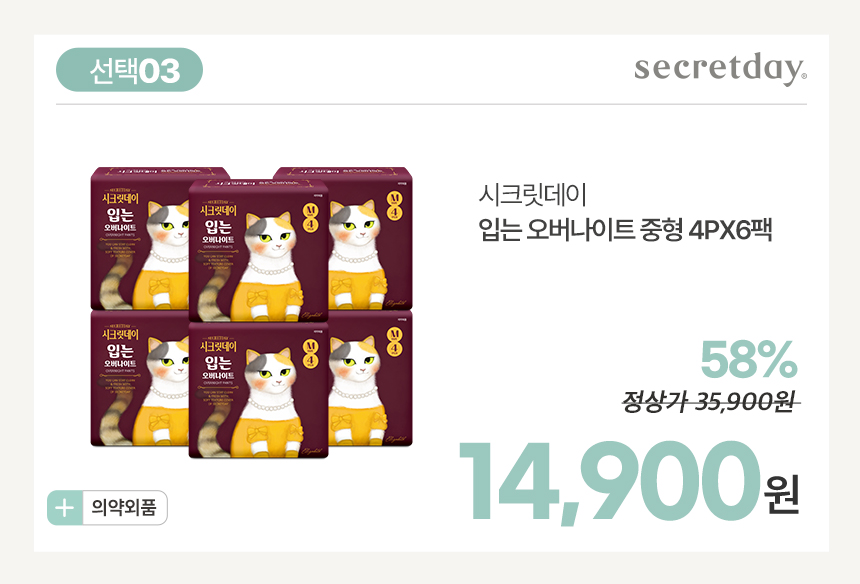Viewport: 860px width, 584px height.
Task: Click the green plus icon
Action: [x=65, y=508]
